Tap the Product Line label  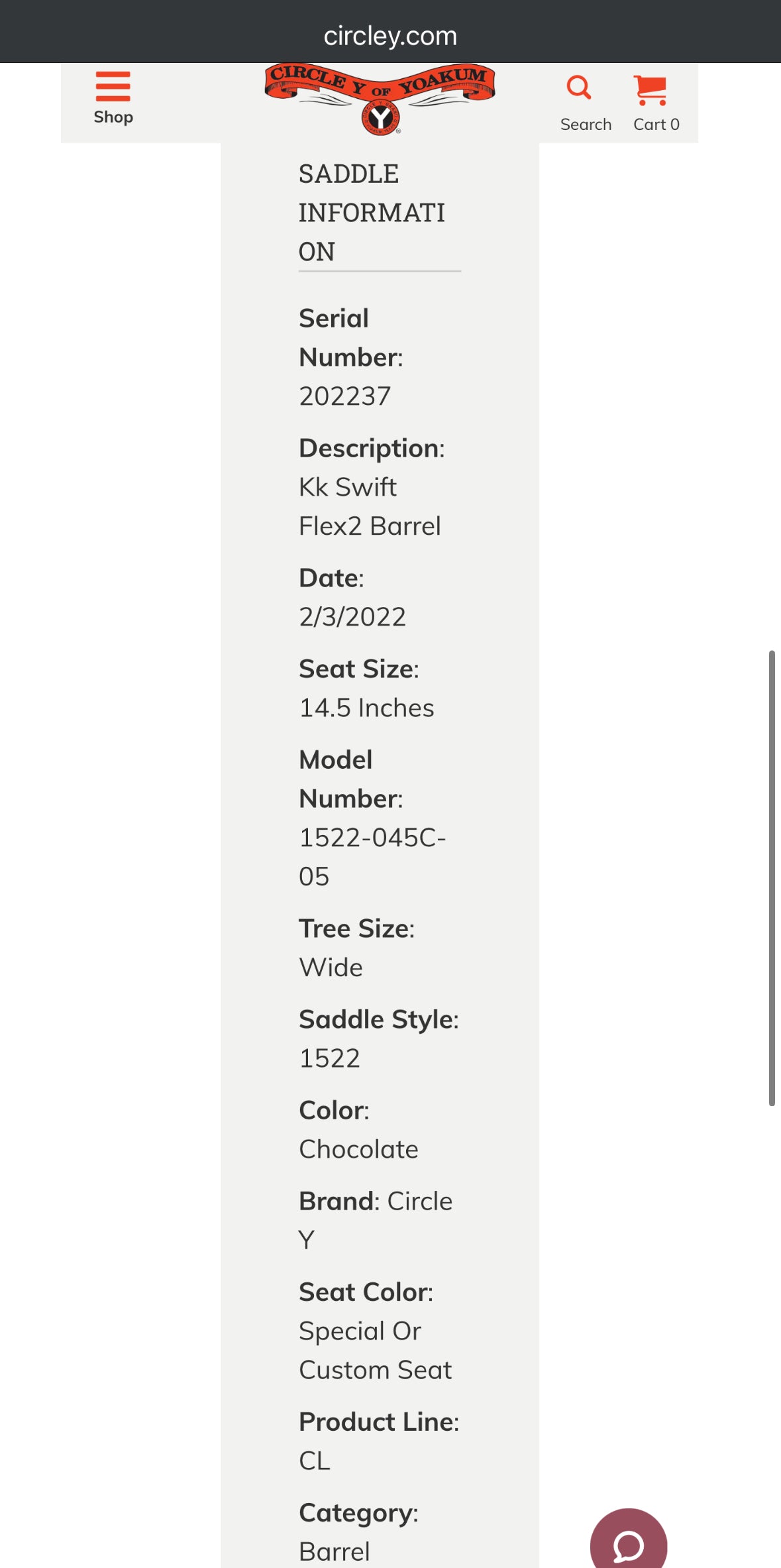coord(378,1422)
